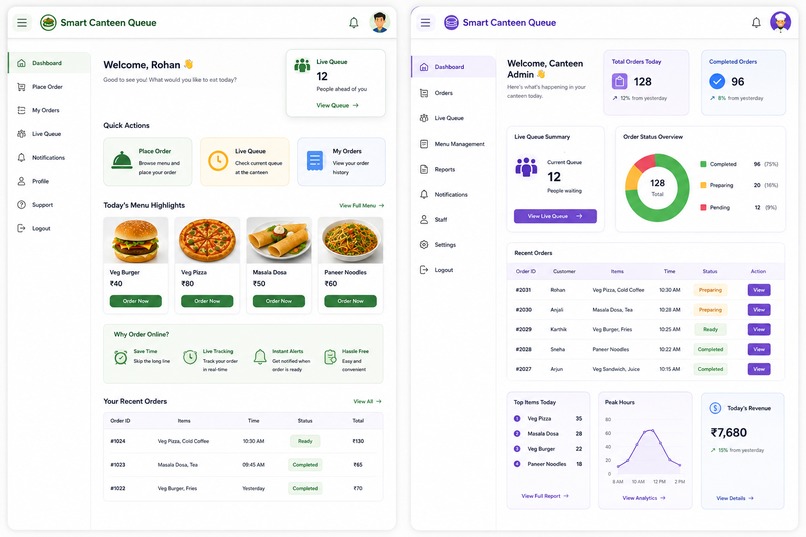Open the chef avatar in the admin header

click(780, 23)
